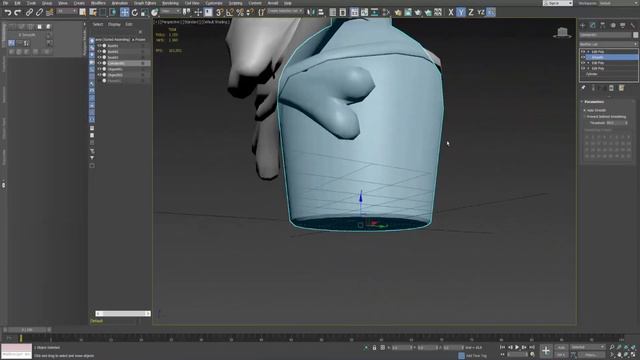
Task: Activate the Select and Scale tool
Action: point(144,13)
